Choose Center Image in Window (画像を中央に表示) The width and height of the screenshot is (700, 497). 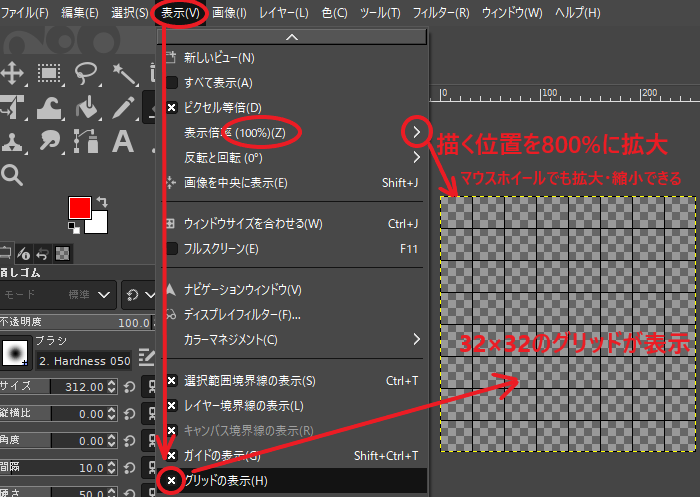(x=292, y=183)
